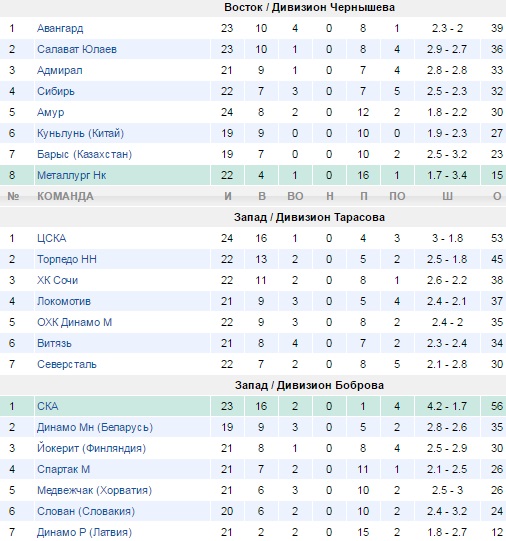Click the Барыс (Казахстан) link
The image size is (506, 541).
coord(85,154)
